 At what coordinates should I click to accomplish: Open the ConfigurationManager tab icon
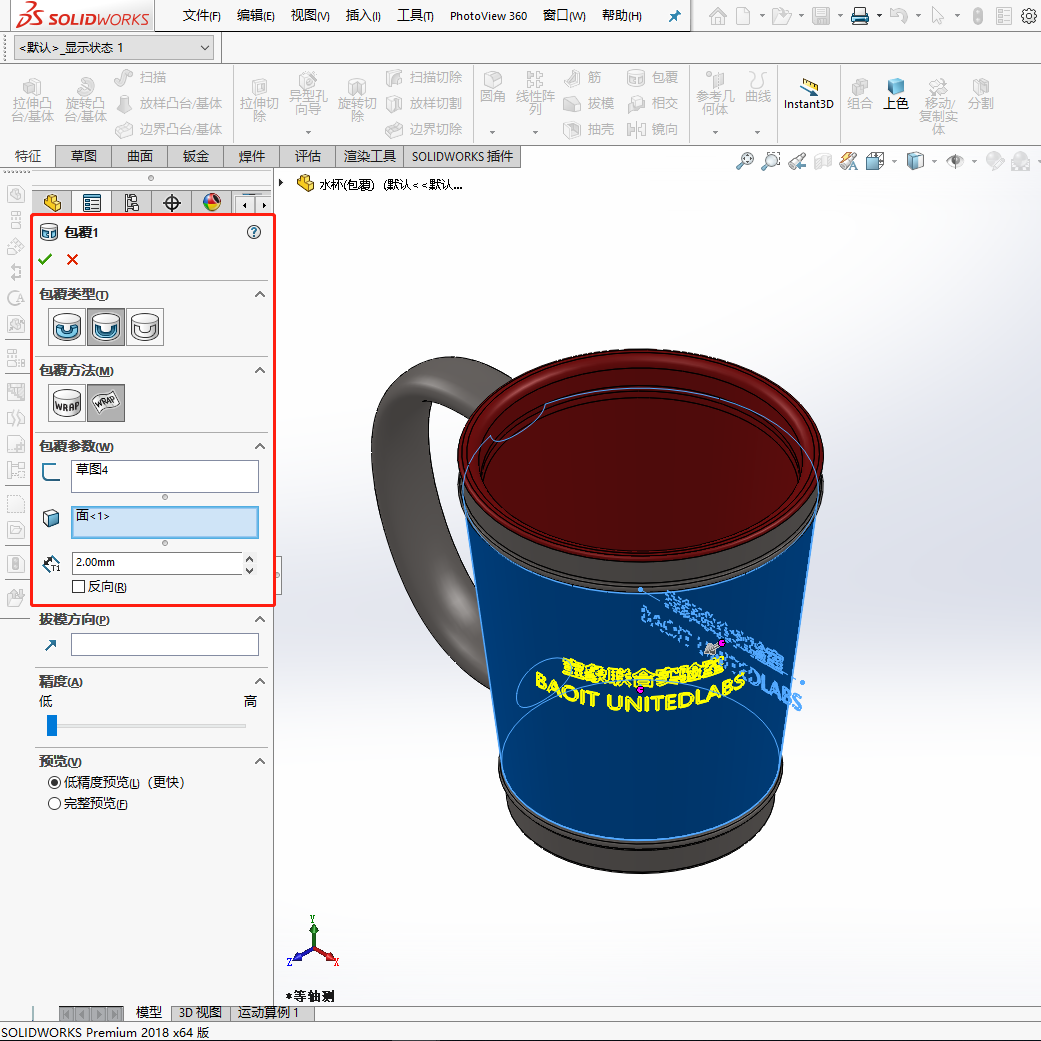click(x=131, y=202)
